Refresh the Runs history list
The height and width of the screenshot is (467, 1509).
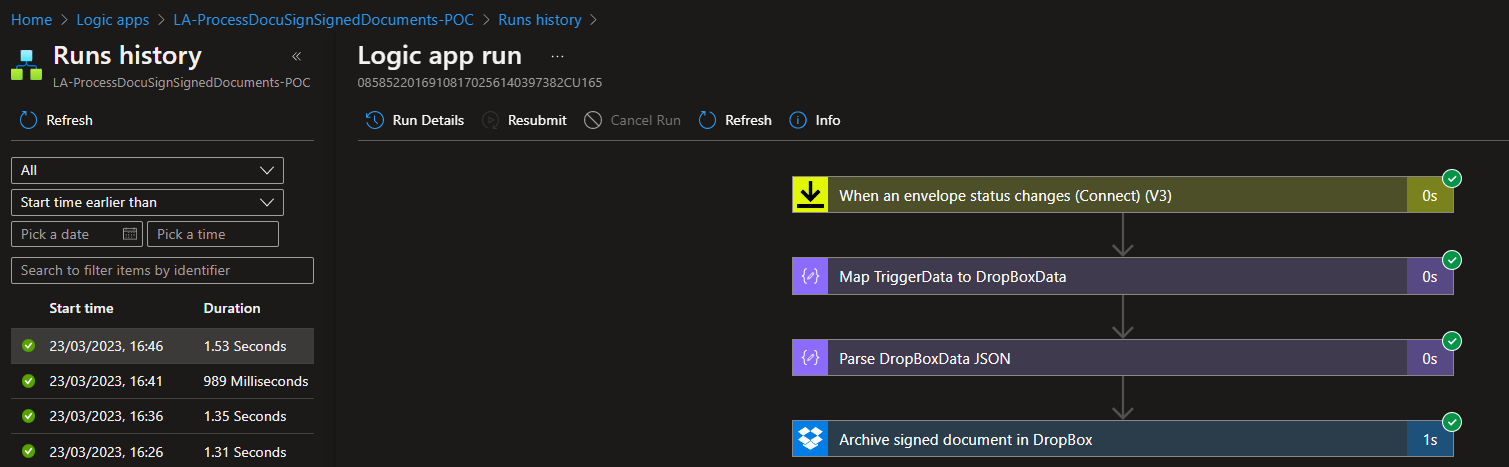point(57,120)
